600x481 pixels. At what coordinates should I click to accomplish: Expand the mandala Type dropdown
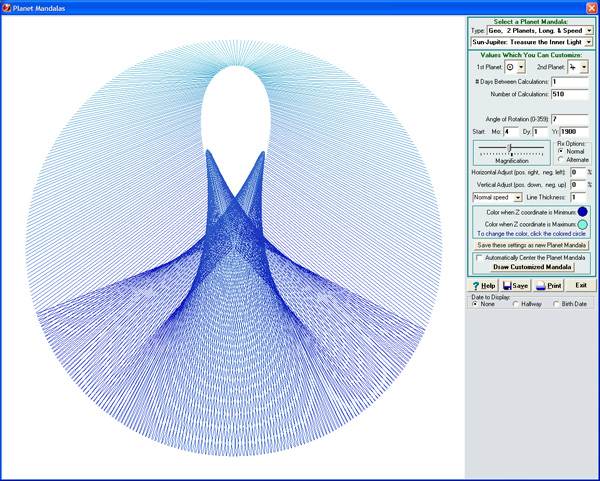(589, 31)
